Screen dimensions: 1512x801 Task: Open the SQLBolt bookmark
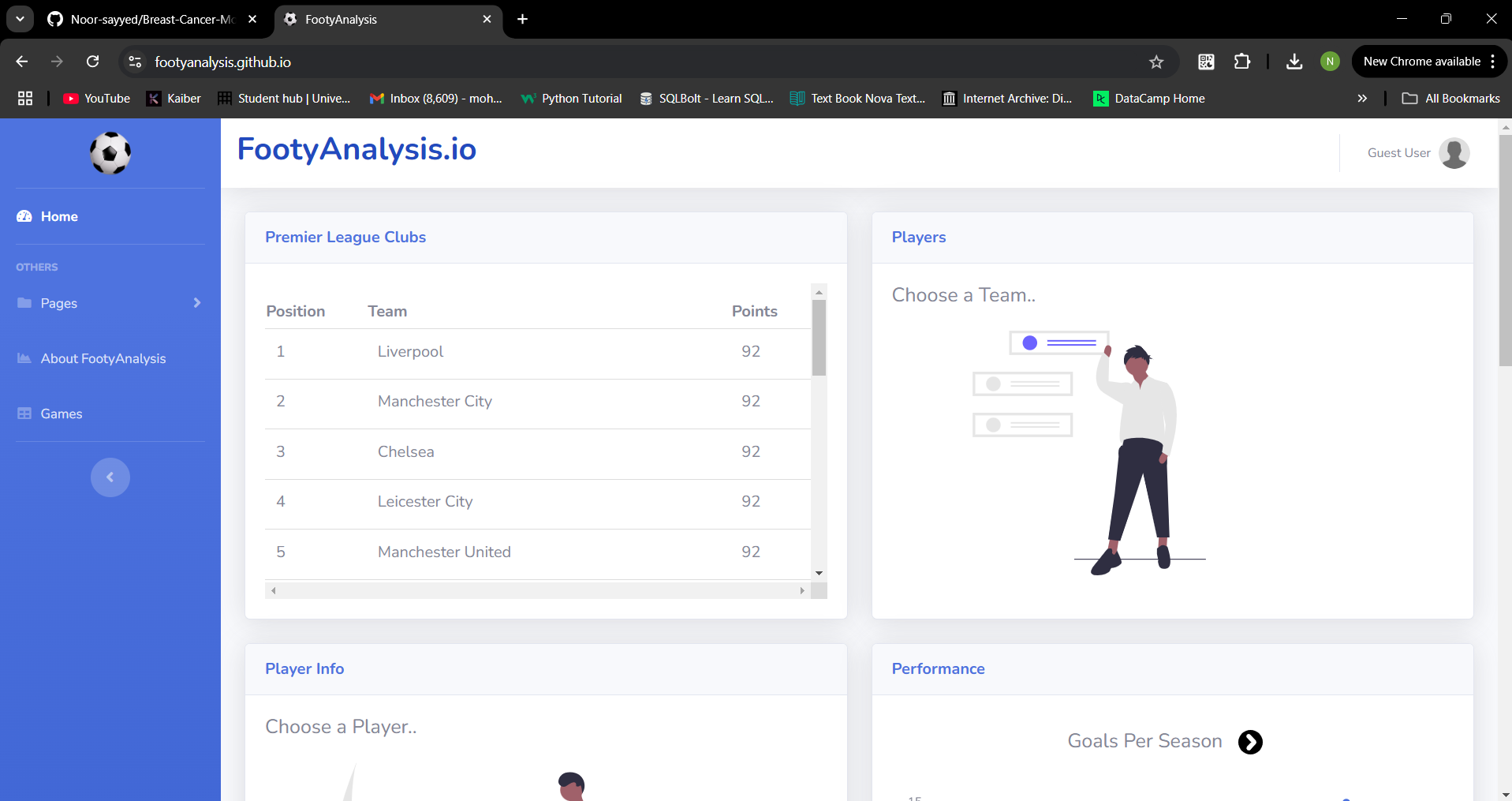pos(707,99)
